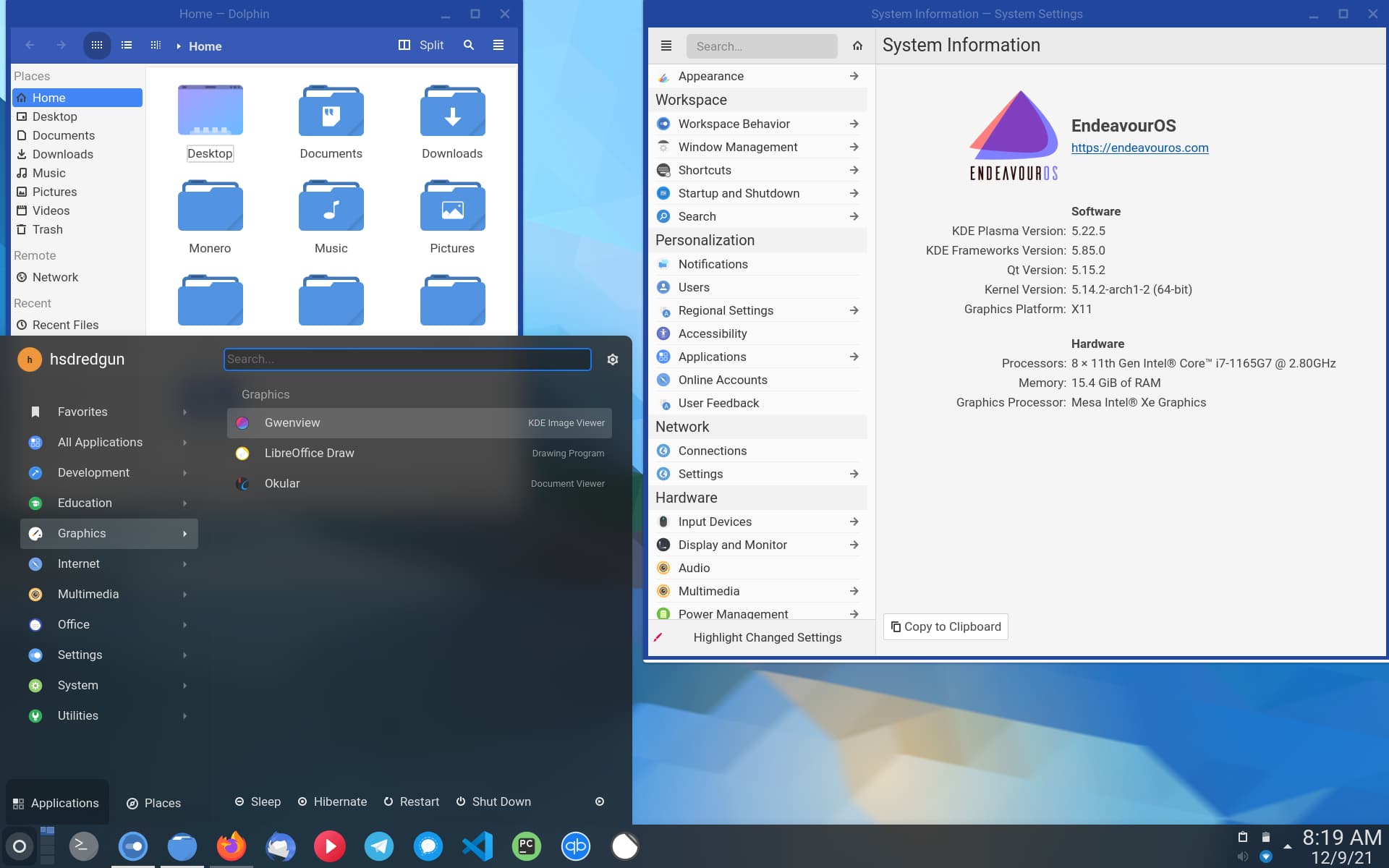Switch to Applications tab in launcher
This screenshot has width=1389, height=868.
click(57, 803)
